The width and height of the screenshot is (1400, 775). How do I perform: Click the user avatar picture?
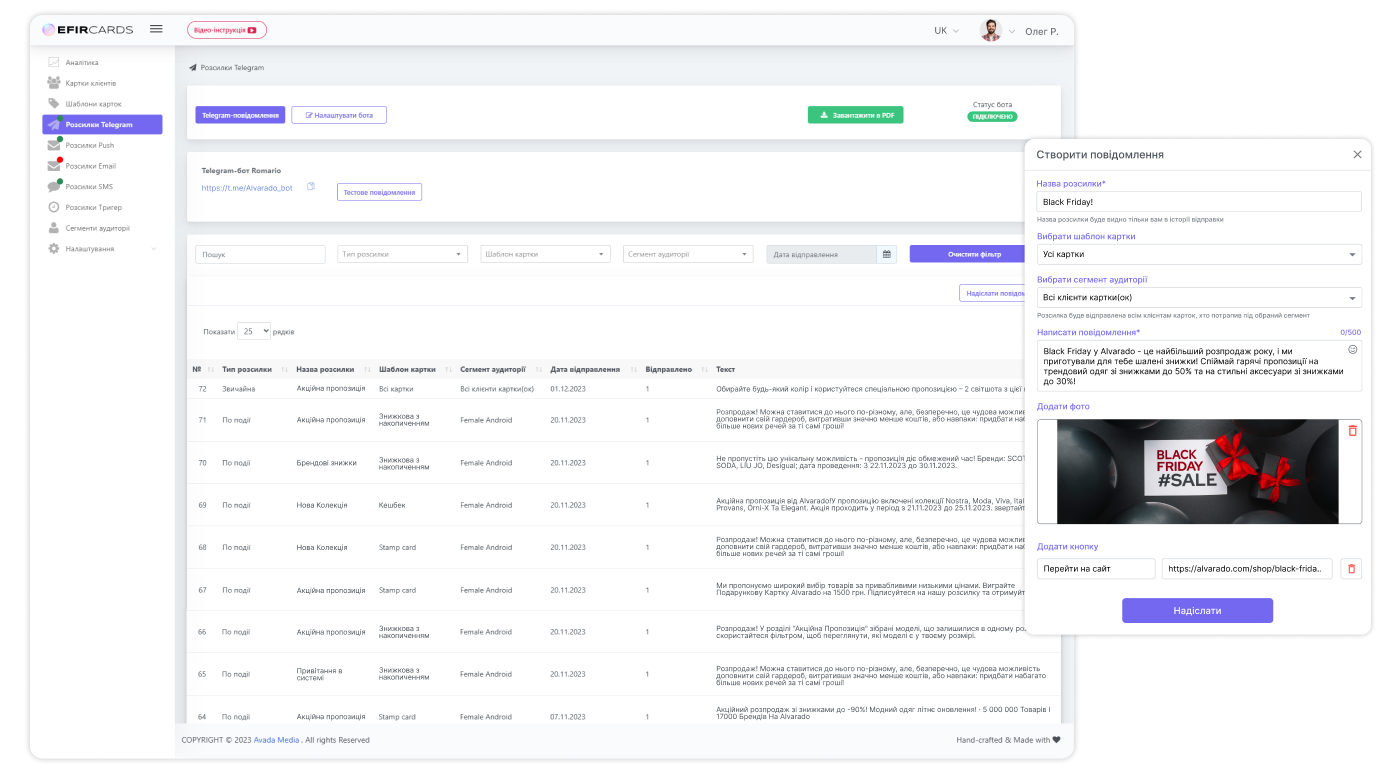pos(990,31)
